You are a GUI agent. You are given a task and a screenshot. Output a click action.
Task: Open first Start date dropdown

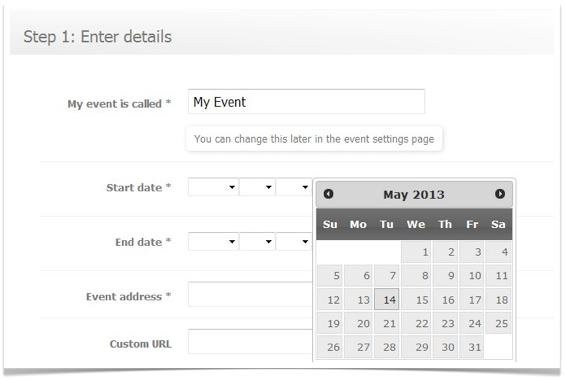213,187
